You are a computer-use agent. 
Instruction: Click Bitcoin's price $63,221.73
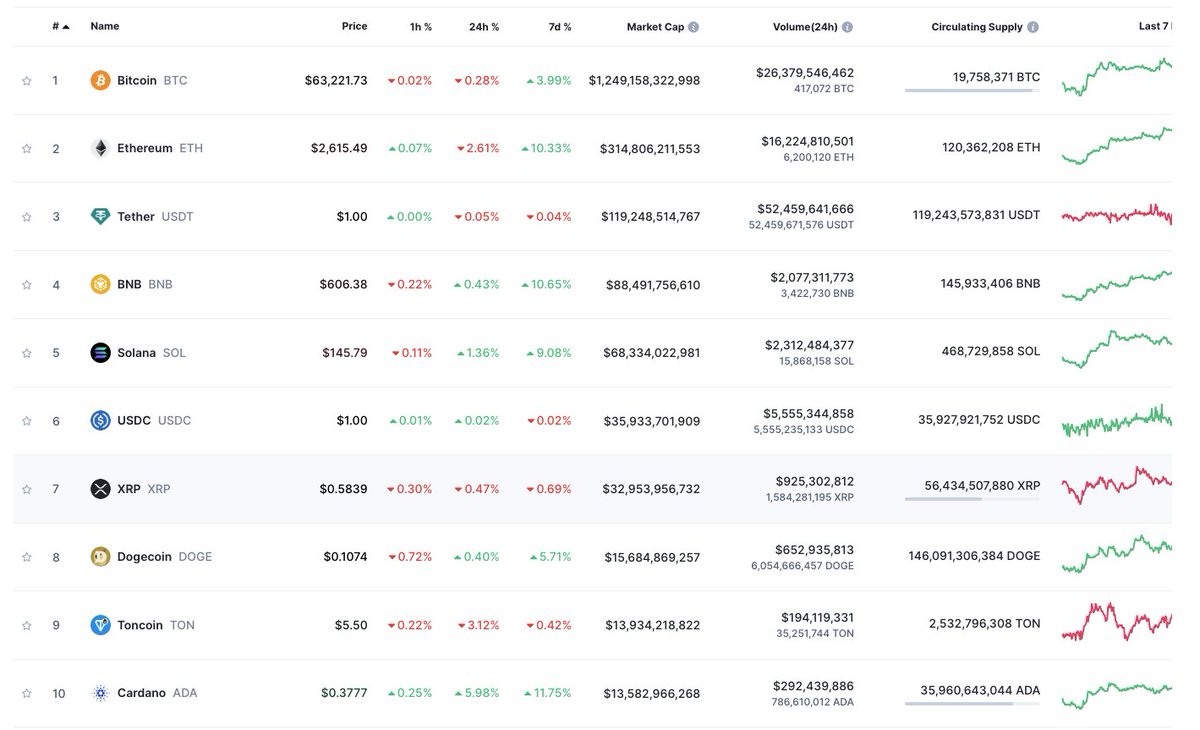coord(336,80)
